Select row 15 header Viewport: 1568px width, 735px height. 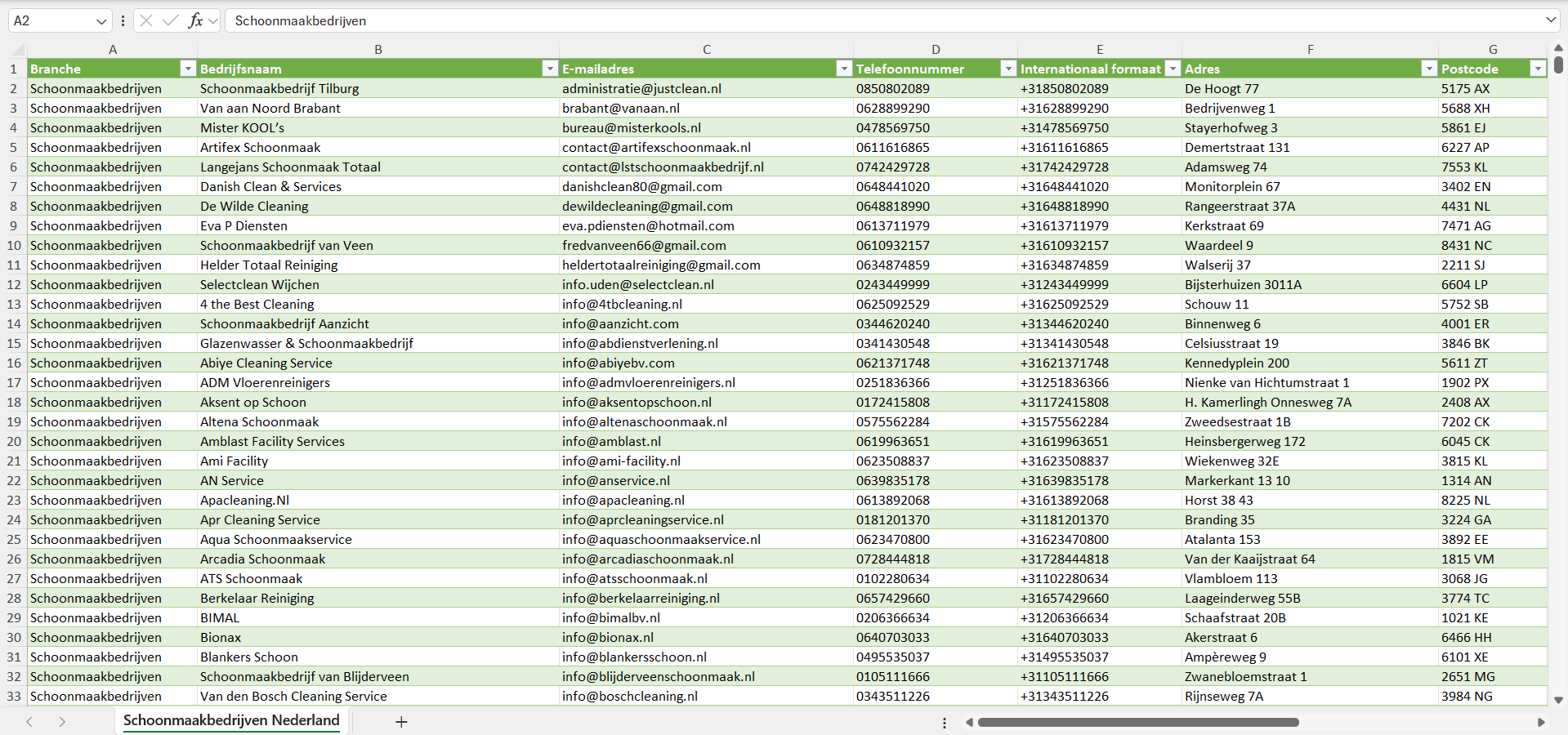[14, 343]
